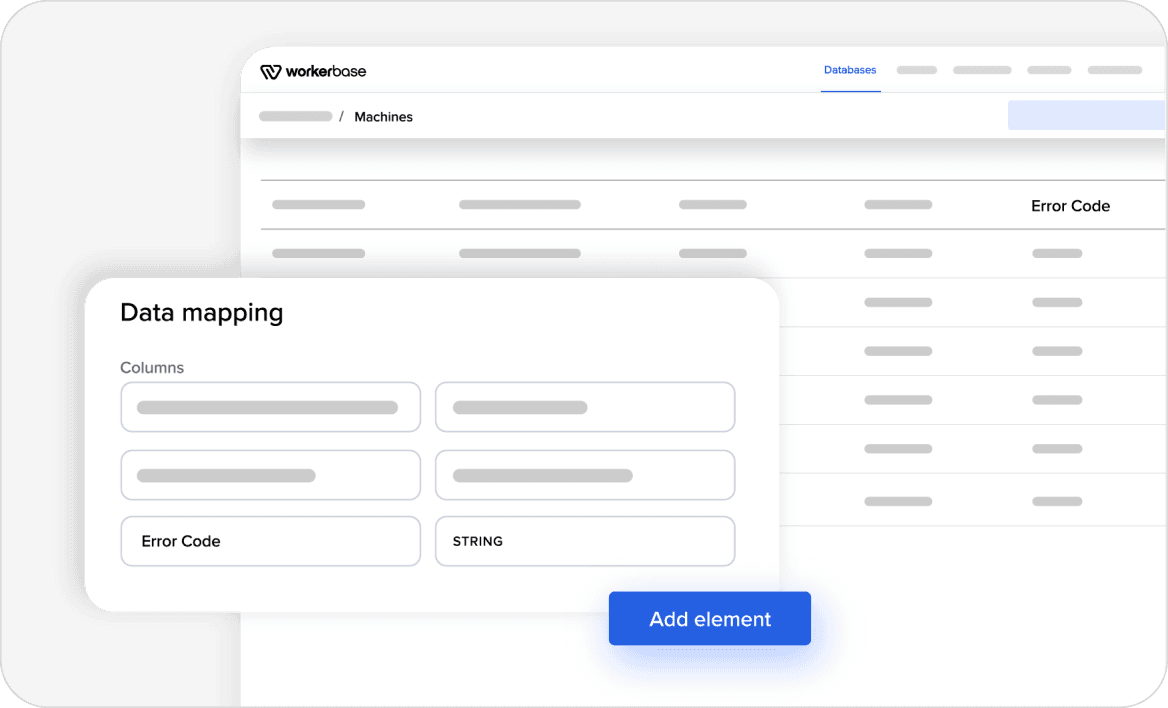This screenshot has height=708, width=1168.
Task: Click the Machines breadcrumb
Action: [383, 117]
